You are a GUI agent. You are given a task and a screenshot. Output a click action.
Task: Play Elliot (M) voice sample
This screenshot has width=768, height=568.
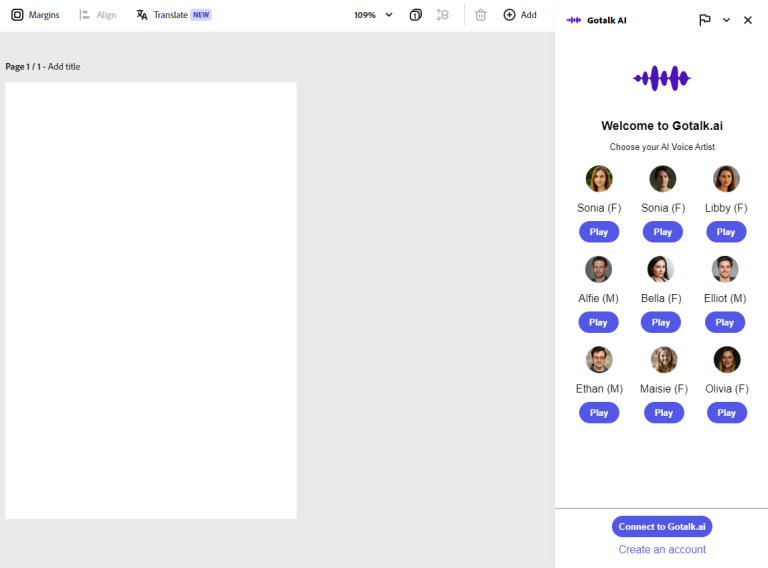click(x=724, y=322)
